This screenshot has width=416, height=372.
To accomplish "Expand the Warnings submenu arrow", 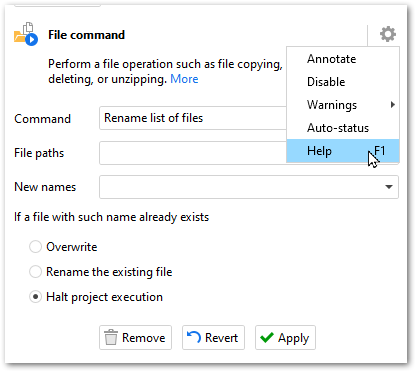I will tap(393, 105).
